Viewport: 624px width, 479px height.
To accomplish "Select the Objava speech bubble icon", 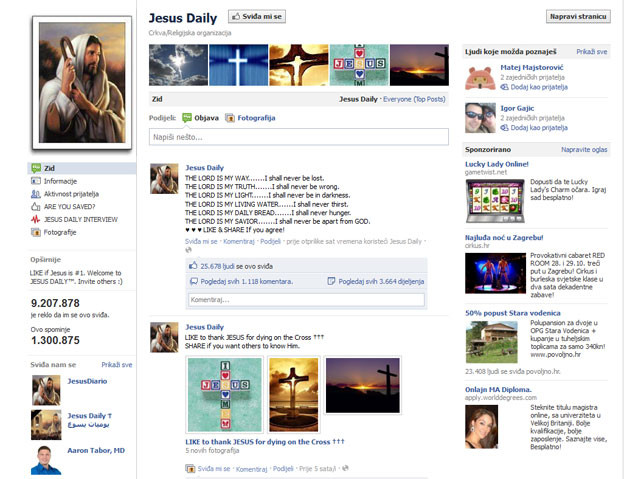I will point(187,118).
